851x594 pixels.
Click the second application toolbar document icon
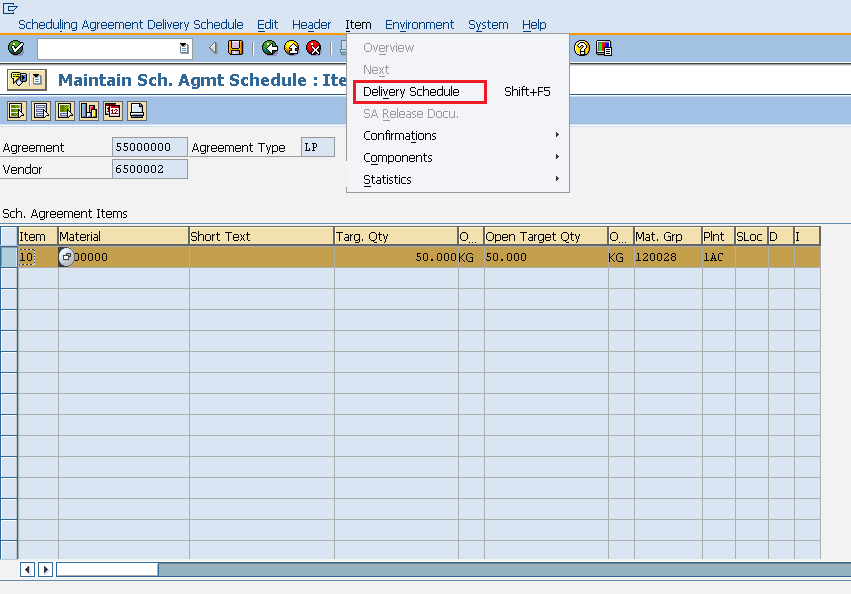click(41, 111)
